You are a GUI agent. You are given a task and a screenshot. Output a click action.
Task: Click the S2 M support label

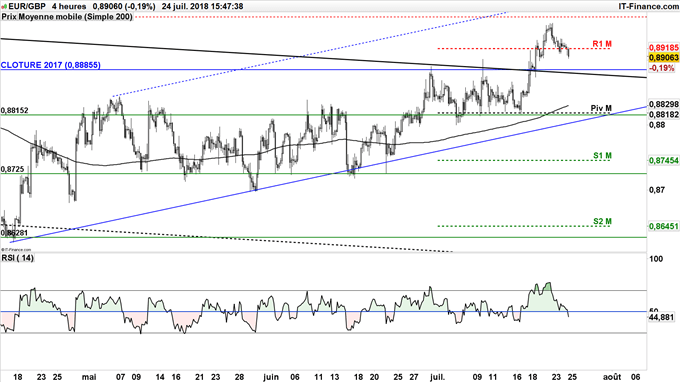(x=602, y=222)
